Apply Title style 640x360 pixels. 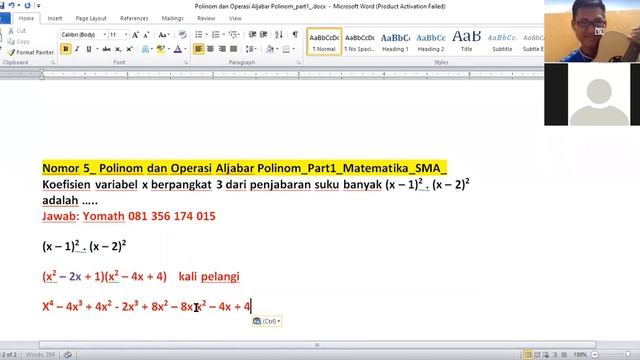coord(467,42)
